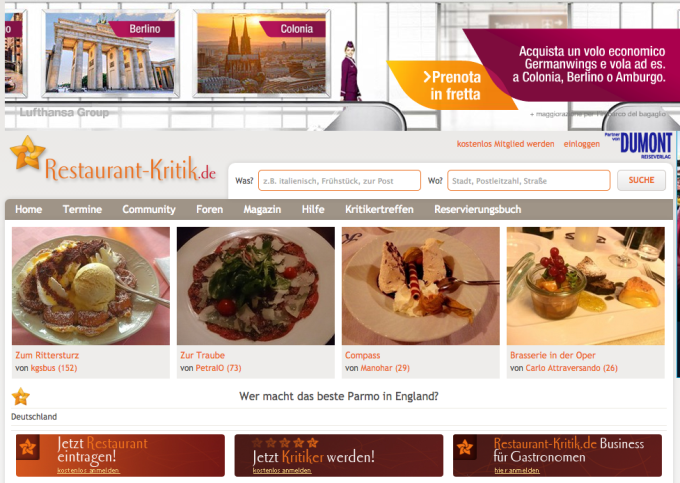680x483 pixels.
Task: Click the star icon beside Parmo headline
Action: (20, 396)
